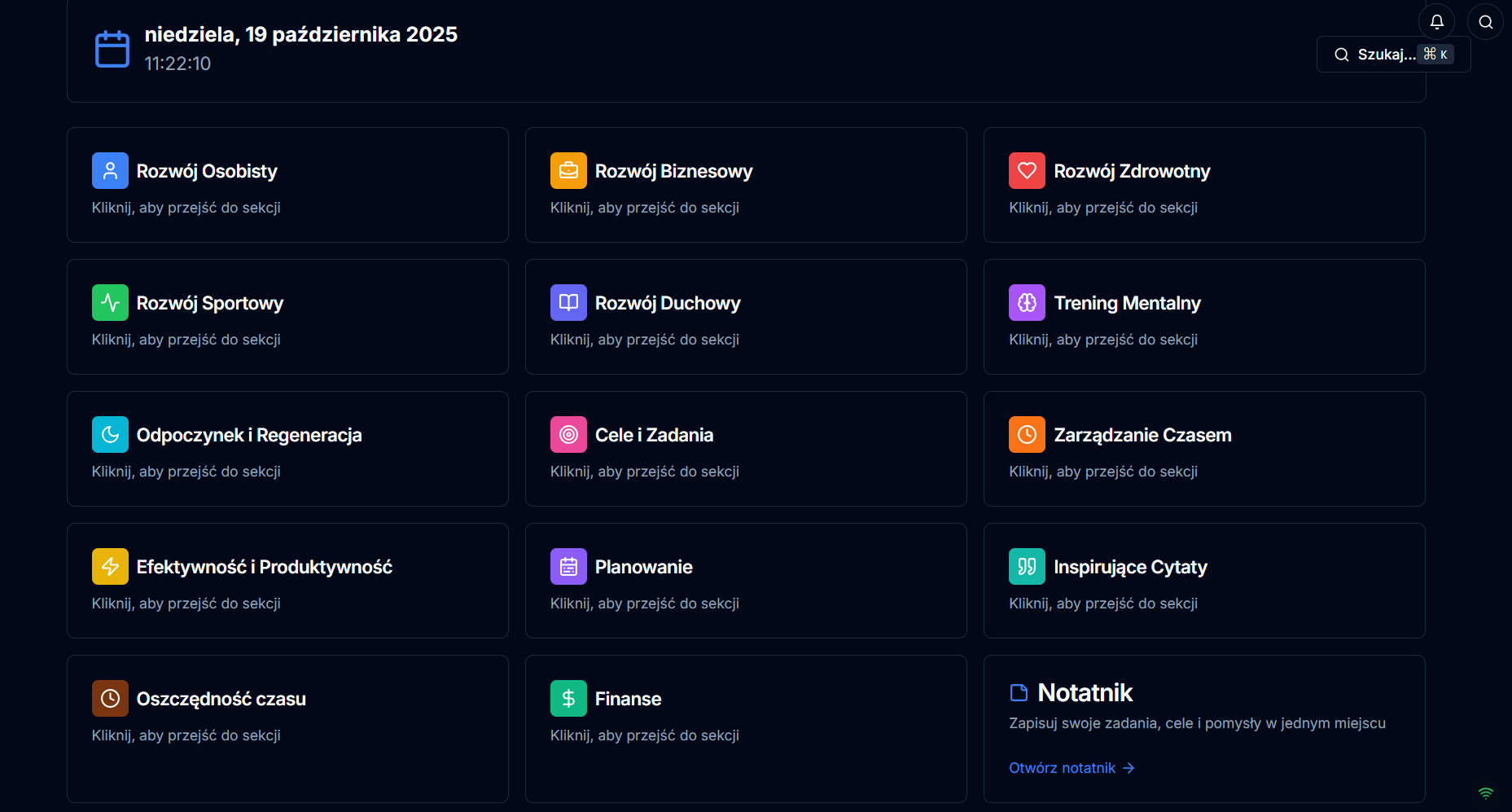Click the teal moon icon for Odpoczynek i Regeneracja
This screenshot has height=812, width=1512.
(110, 435)
